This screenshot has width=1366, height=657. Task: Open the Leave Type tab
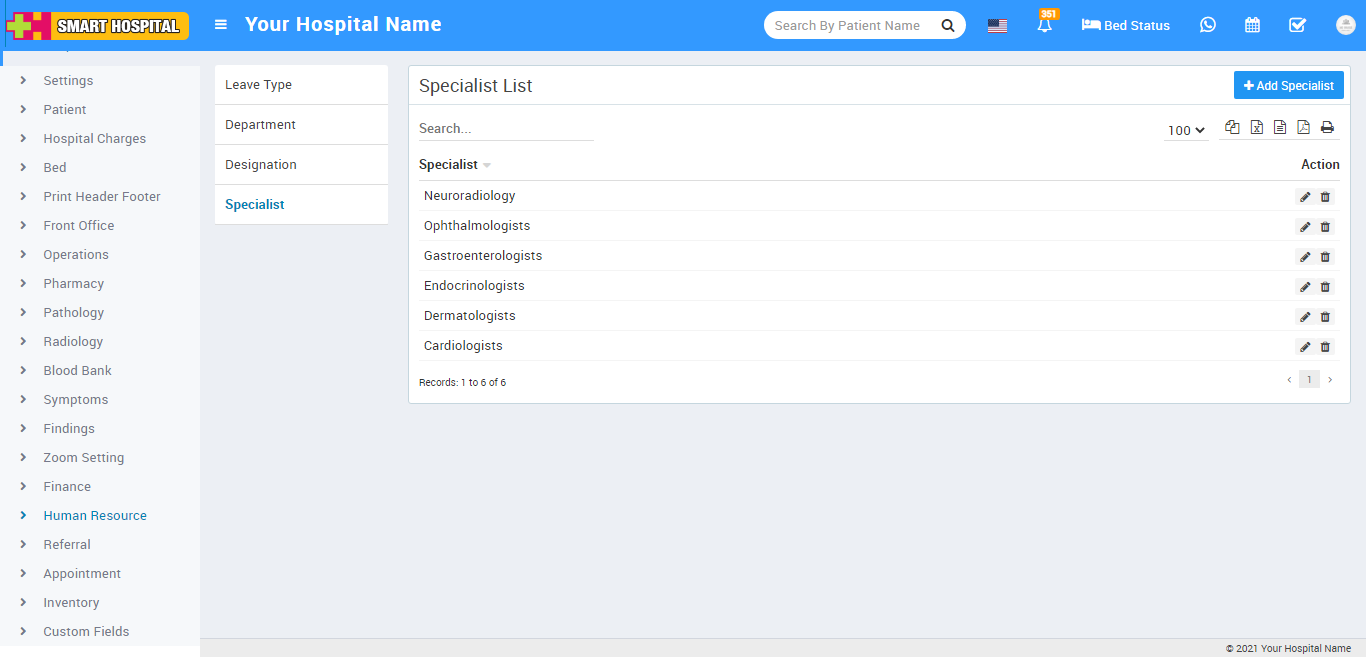point(258,85)
